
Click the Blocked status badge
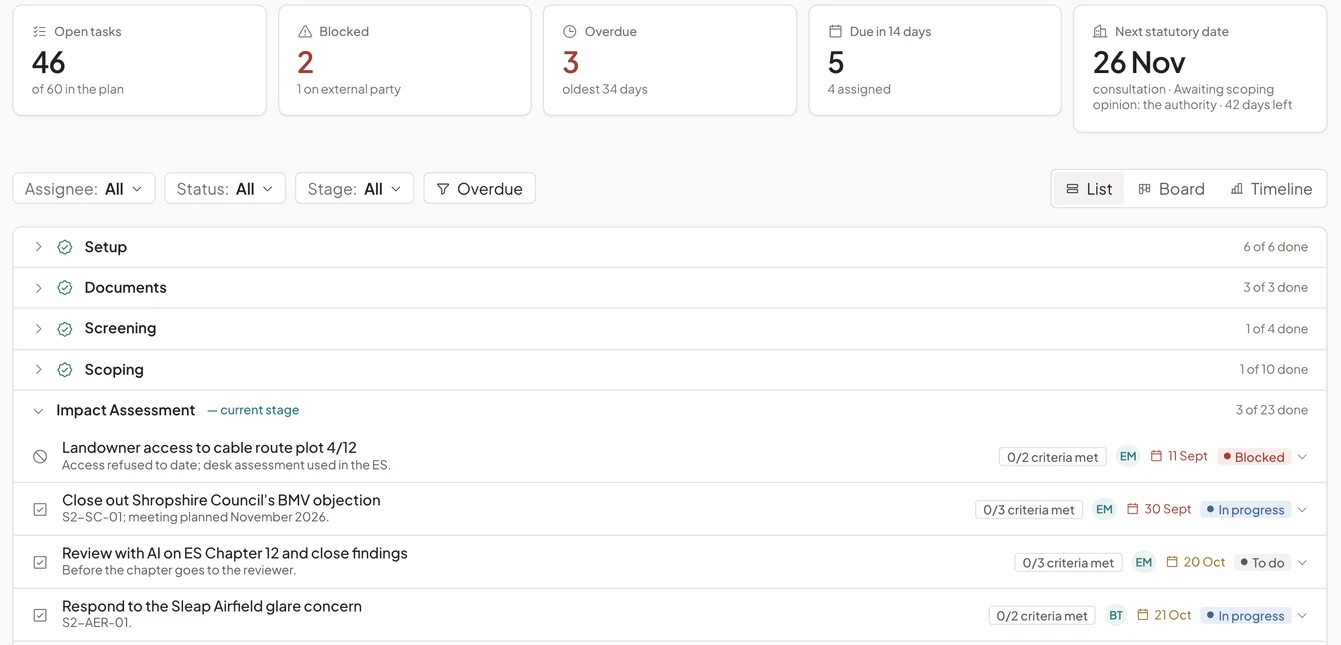coord(1255,457)
